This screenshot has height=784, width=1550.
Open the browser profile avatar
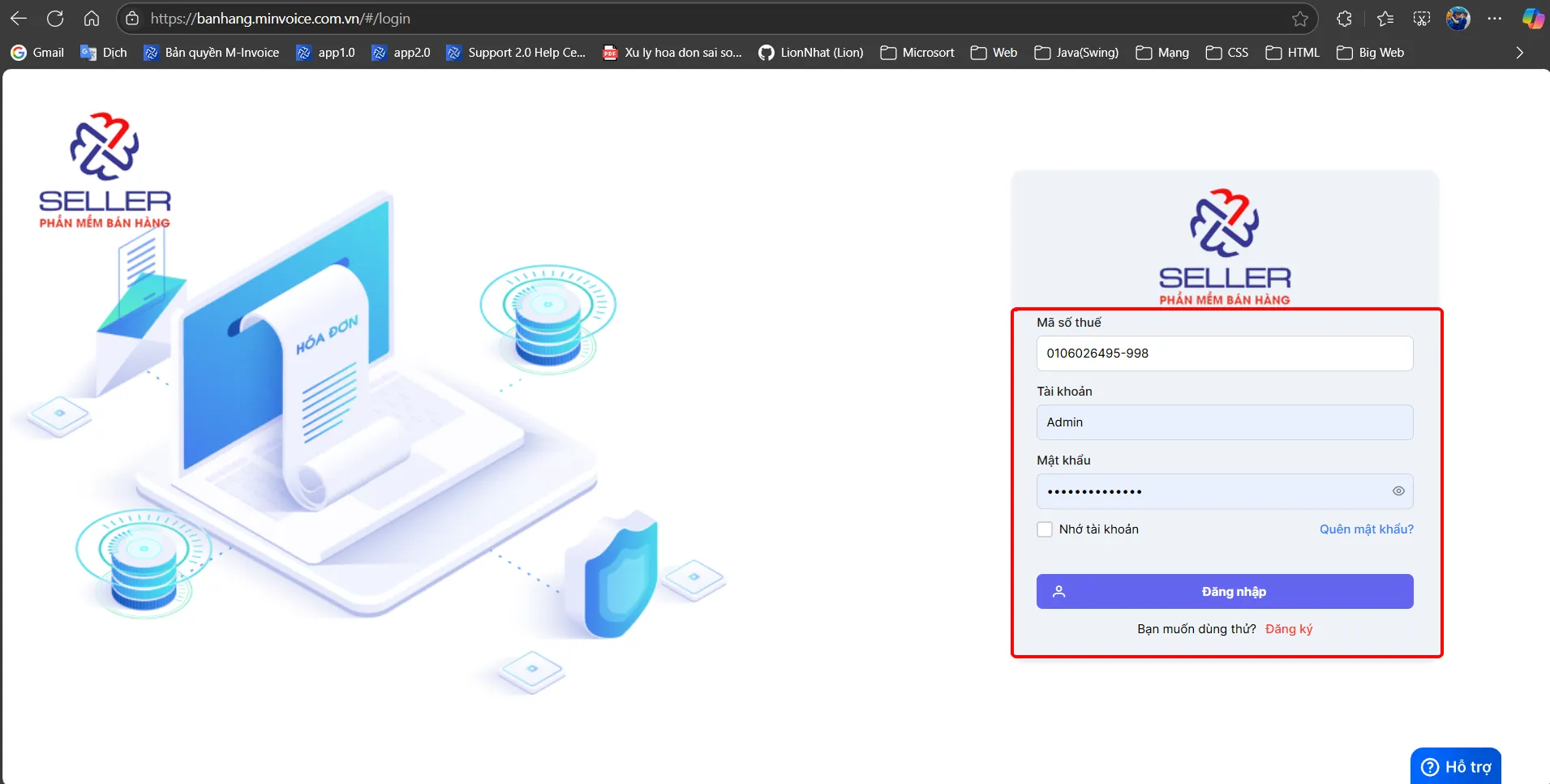point(1458,19)
